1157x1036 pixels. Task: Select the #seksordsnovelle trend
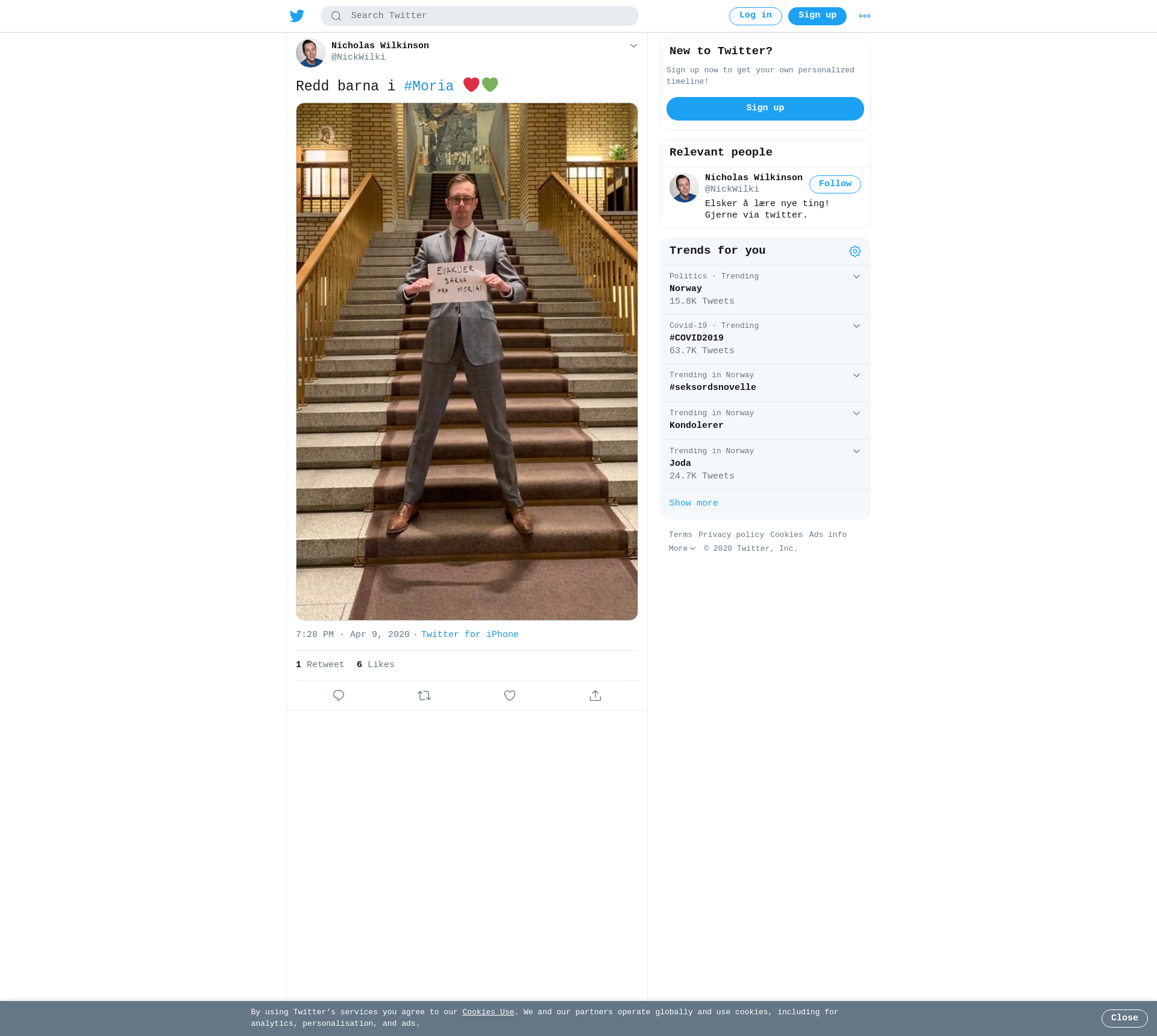[765, 382]
